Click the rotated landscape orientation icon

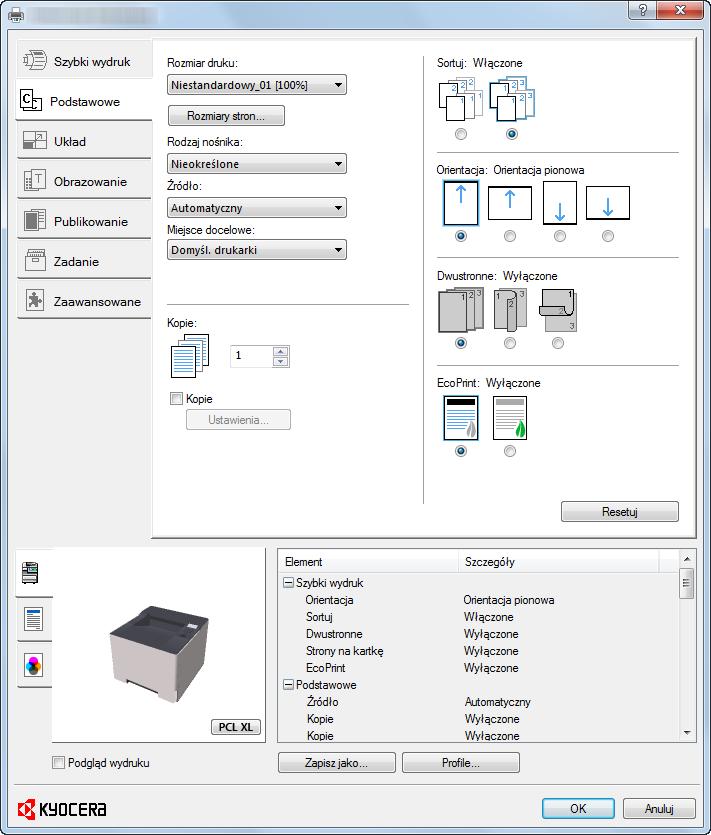608,203
